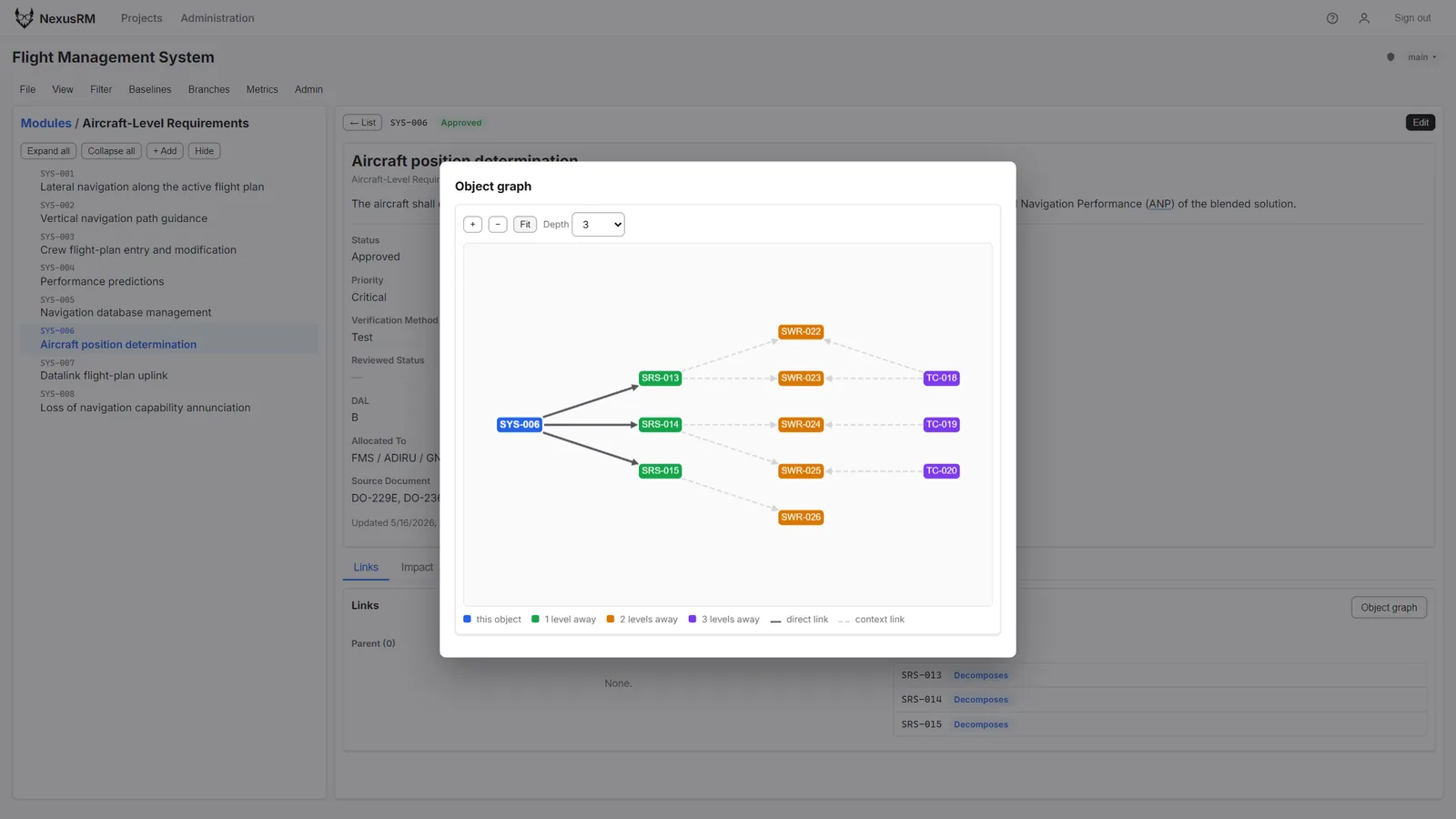Click the Hide button in modules panel
This screenshot has width=1456, height=819.
(x=204, y=151)
